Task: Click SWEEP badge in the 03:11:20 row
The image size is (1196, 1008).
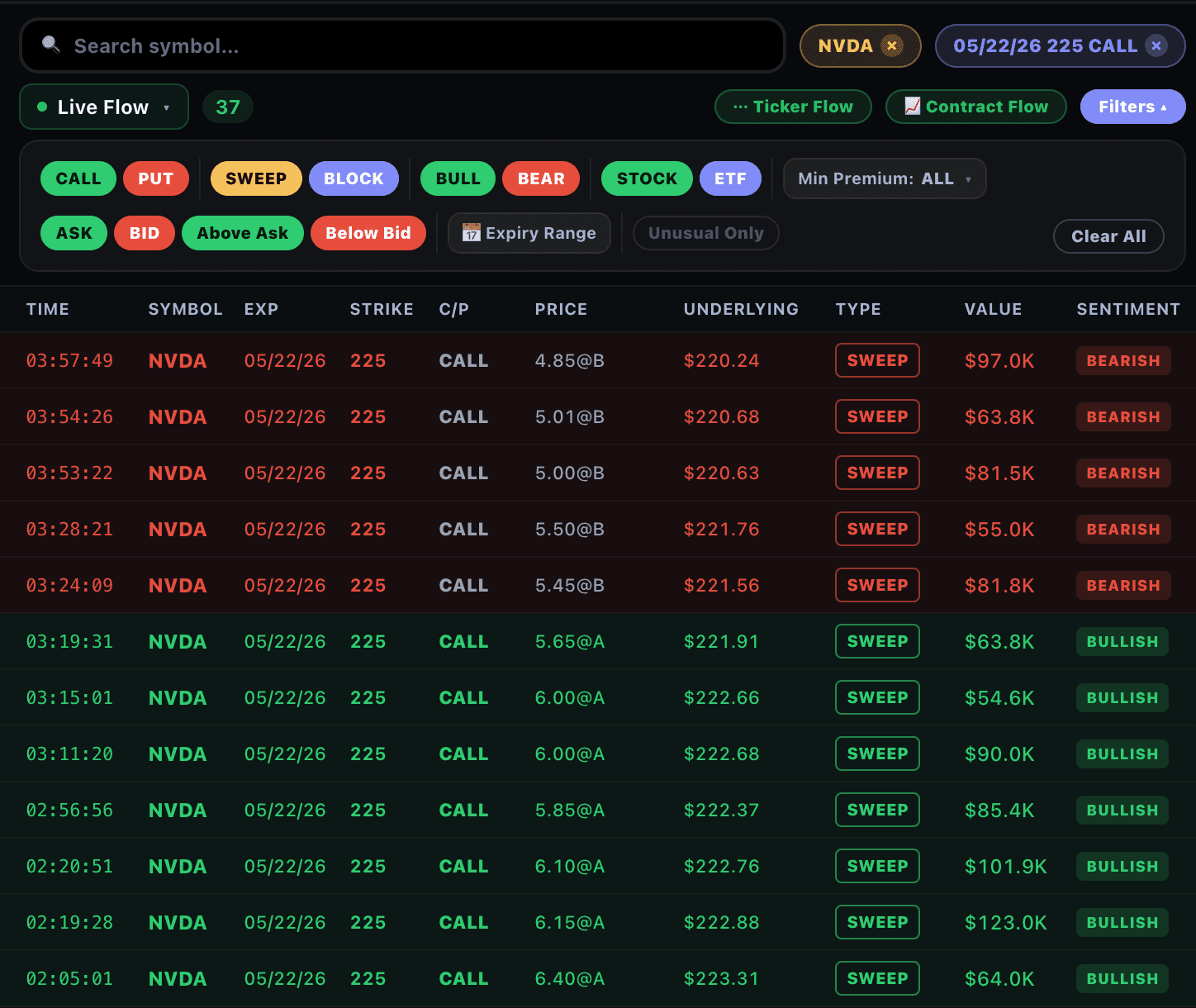Action: pos(877,754)
